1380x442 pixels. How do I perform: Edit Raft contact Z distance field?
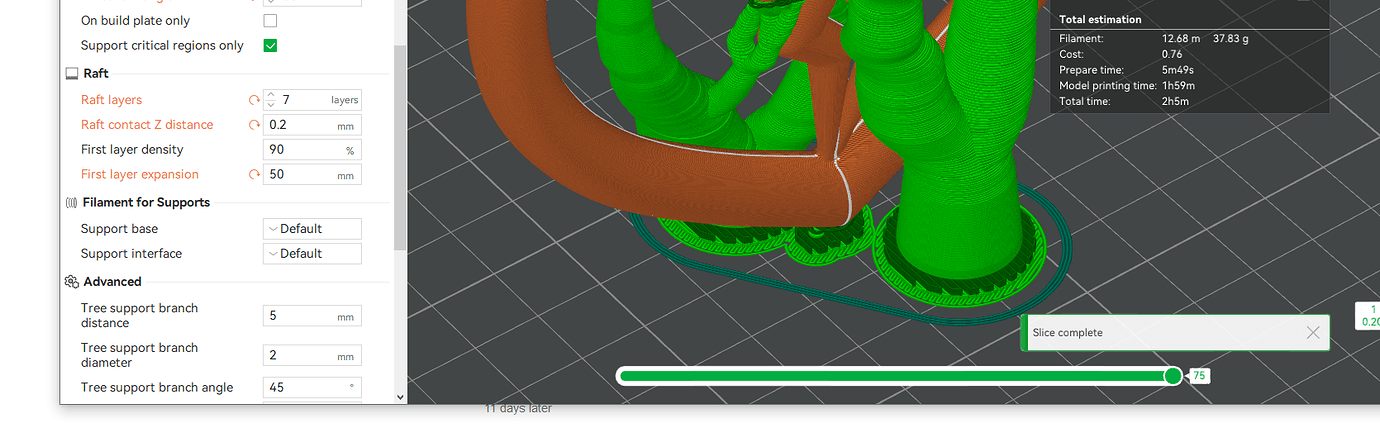tap(312, 125)
